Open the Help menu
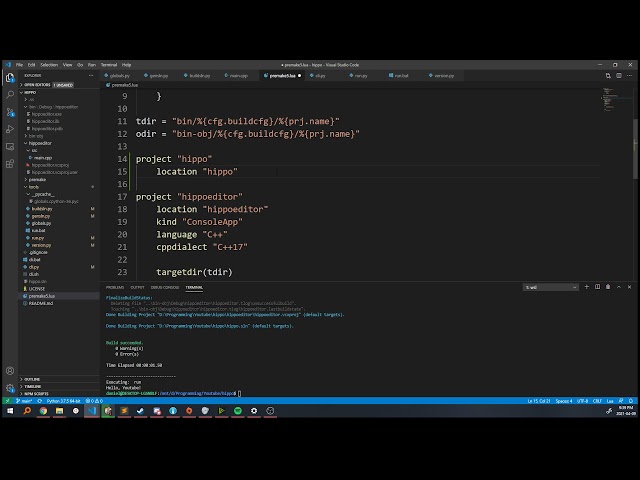 click(x=127, y=65)
